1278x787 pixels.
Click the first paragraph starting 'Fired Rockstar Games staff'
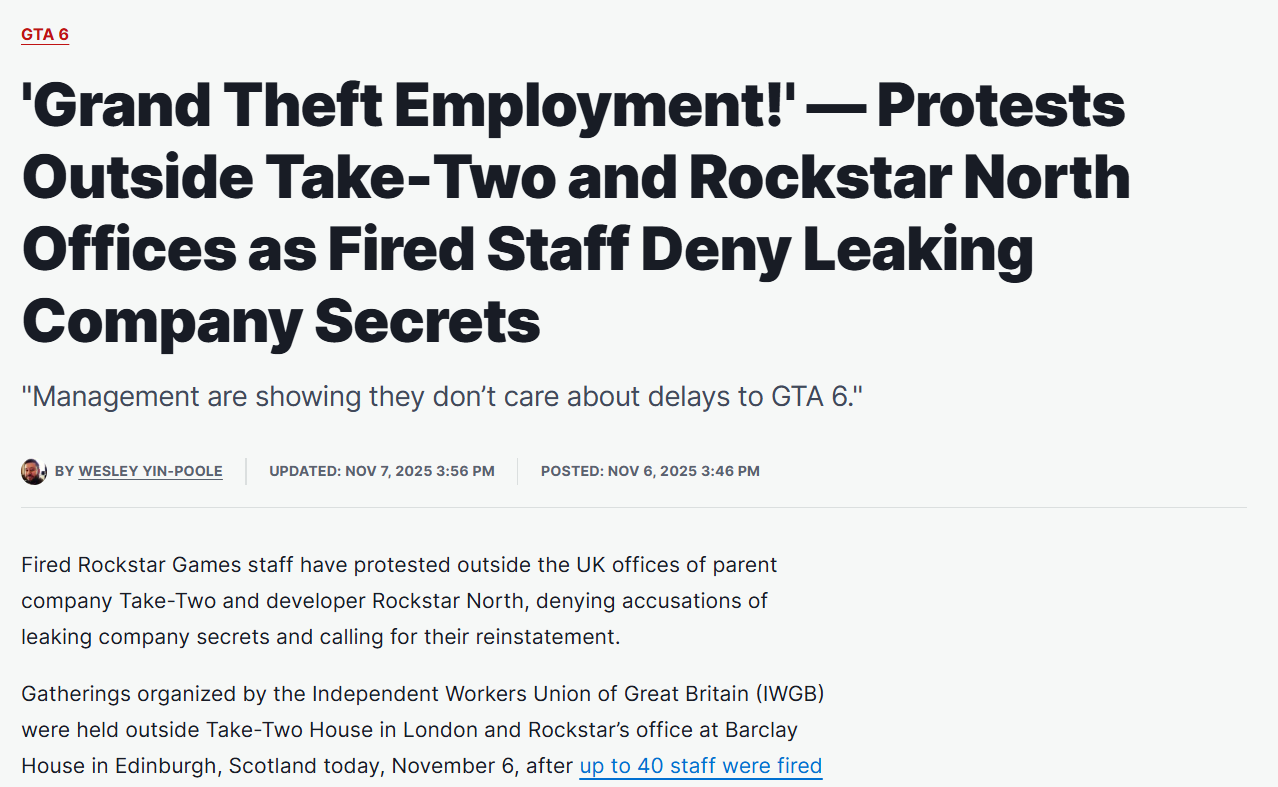click(399, 600)
